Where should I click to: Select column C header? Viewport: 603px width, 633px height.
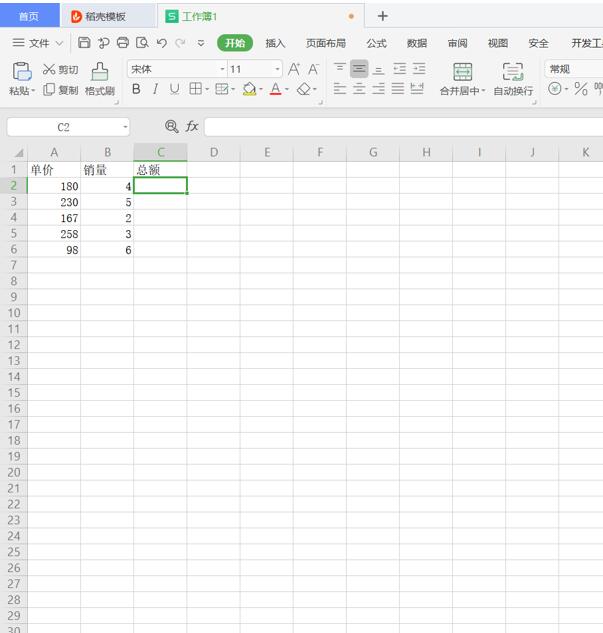[x=160, y=152]
